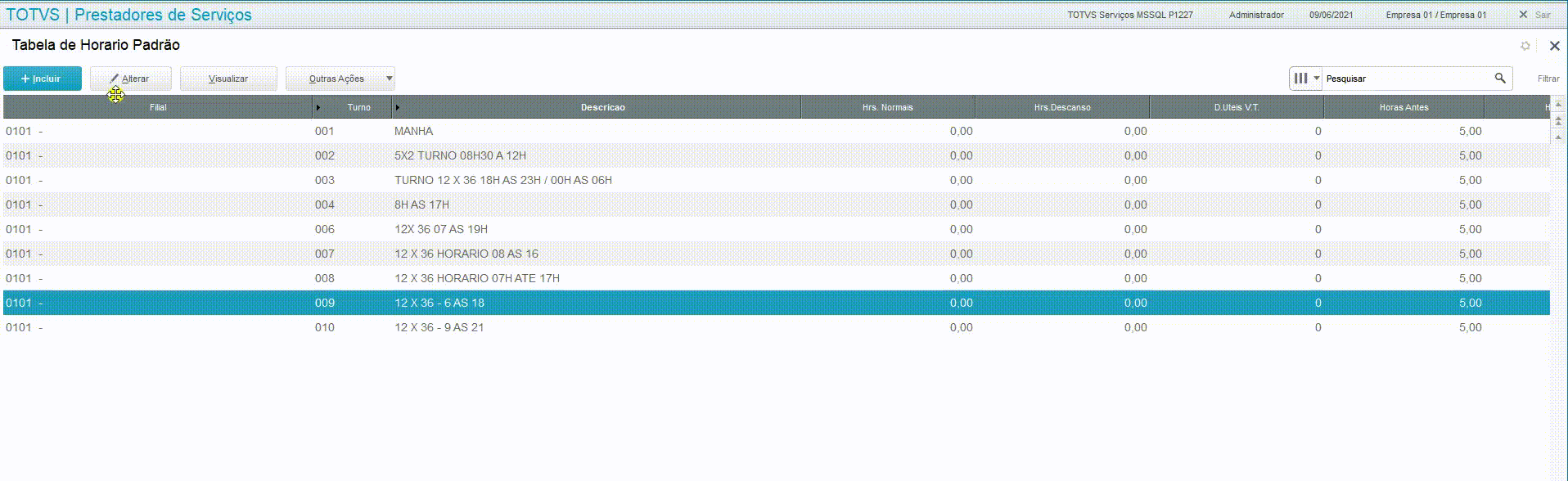Viewport: 1568px width, 481px height.
Task: Click page-up double arrow scroll button
Action: (1558, 120)
